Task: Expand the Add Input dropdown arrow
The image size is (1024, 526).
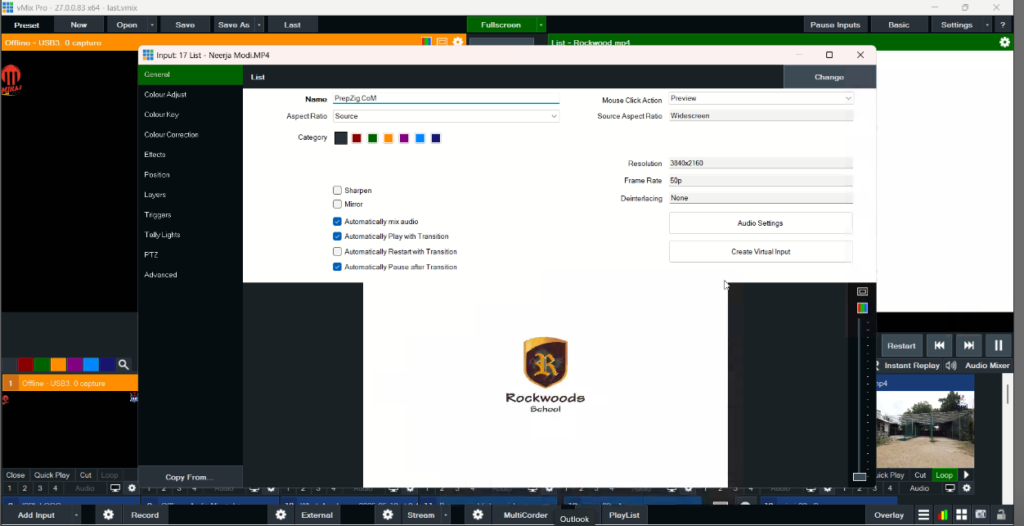Action: (x=76, y=515)
